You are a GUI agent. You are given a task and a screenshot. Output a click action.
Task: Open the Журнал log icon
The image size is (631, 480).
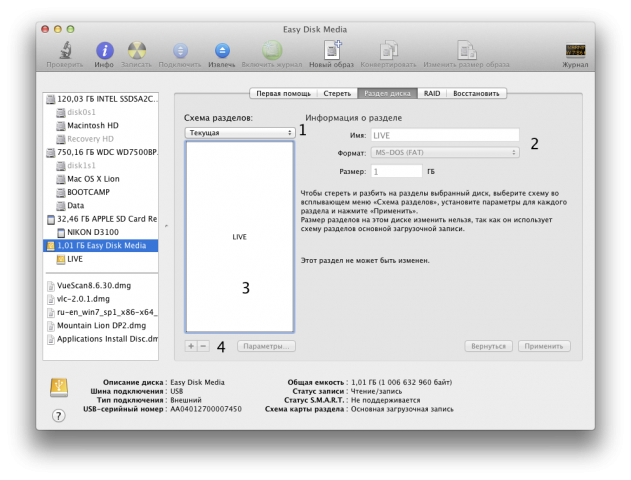coord(575,50)
